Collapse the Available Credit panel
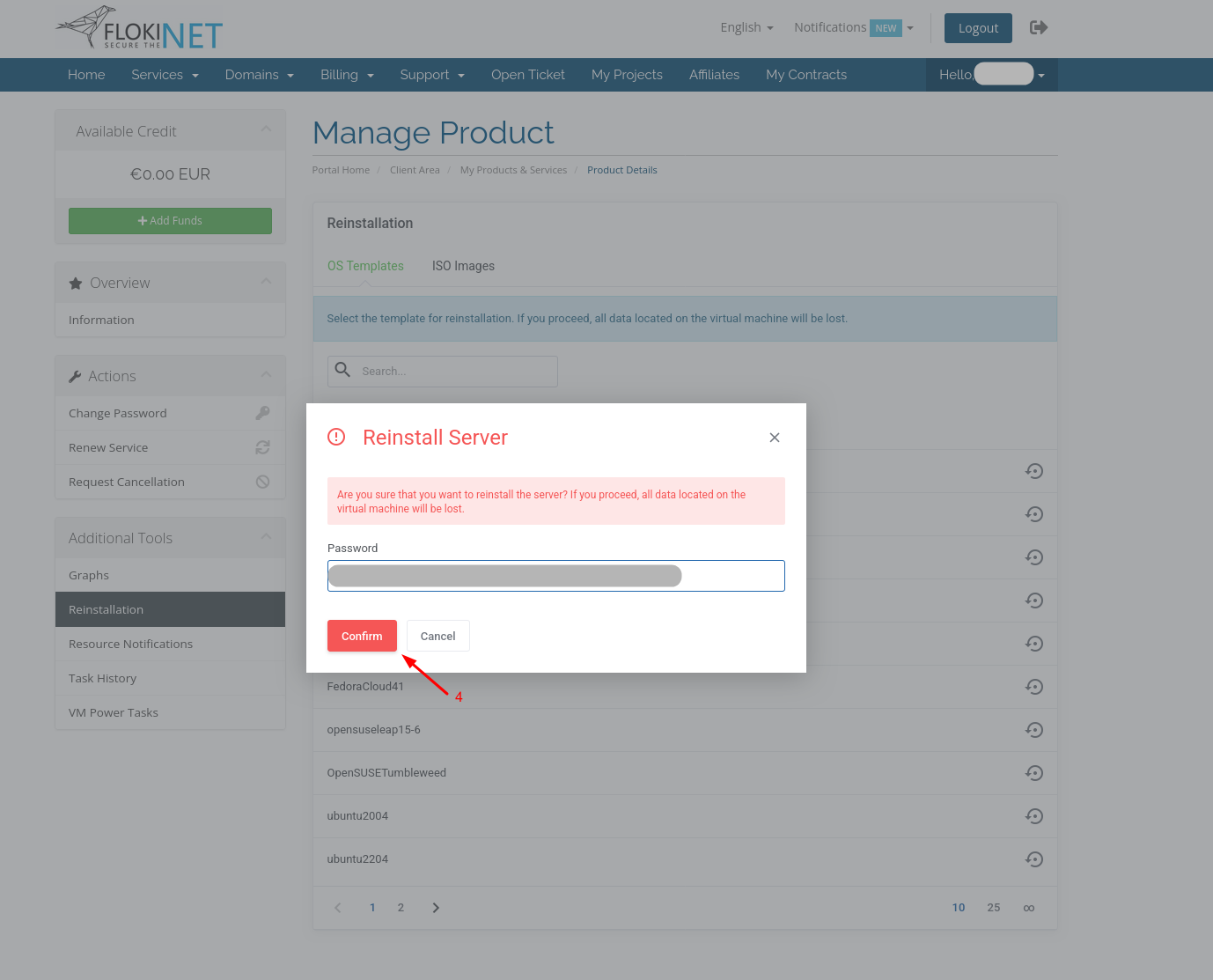The width and height of the screenshot is (1213, 980). (266, 130)
